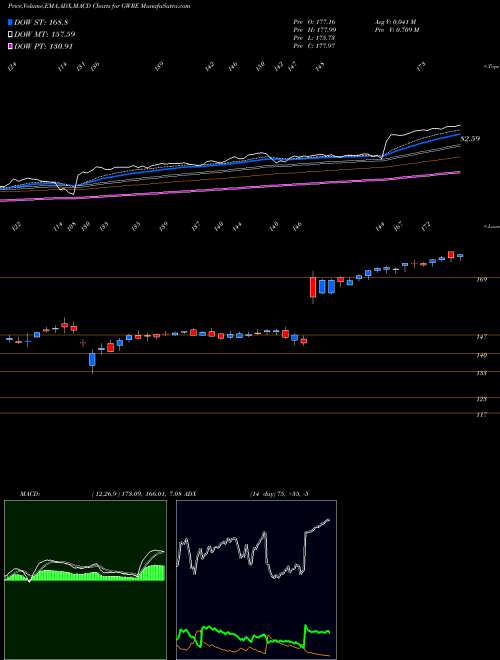Click the chart title for GWRE
Image resolution: width=500 pixels, height=660 pixels.
pos(99,6)
